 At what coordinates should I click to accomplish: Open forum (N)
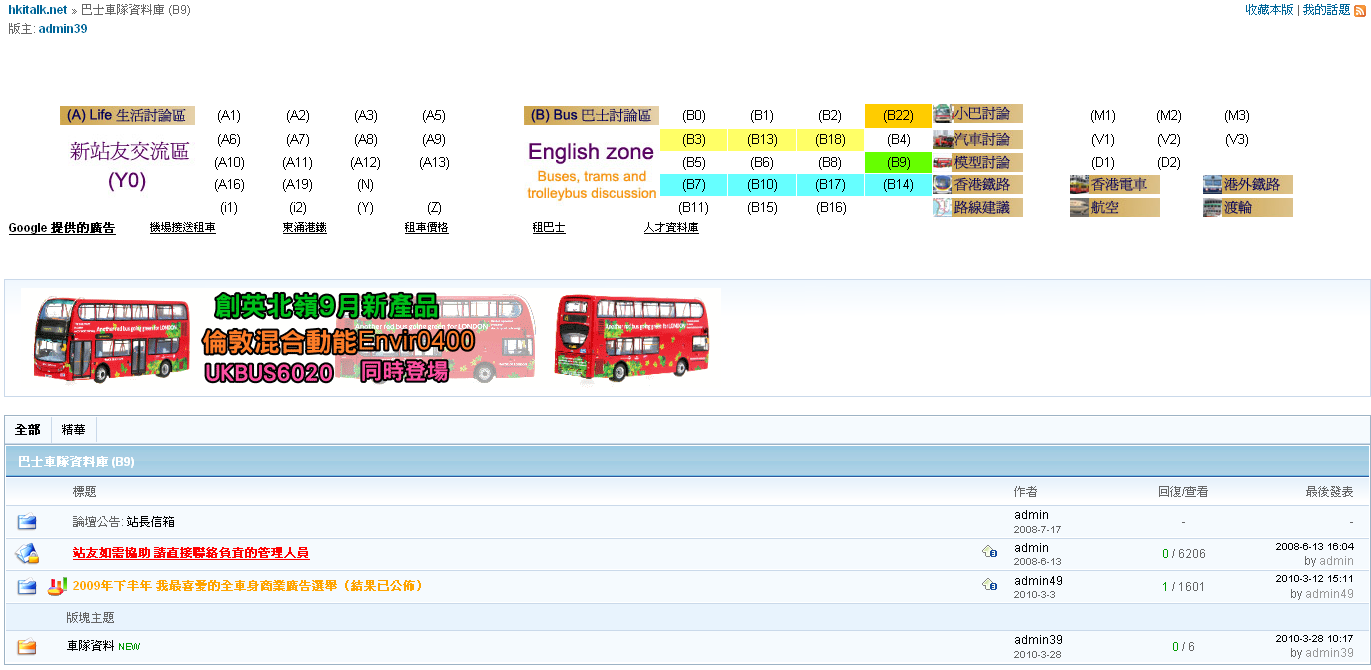(365, 184)
